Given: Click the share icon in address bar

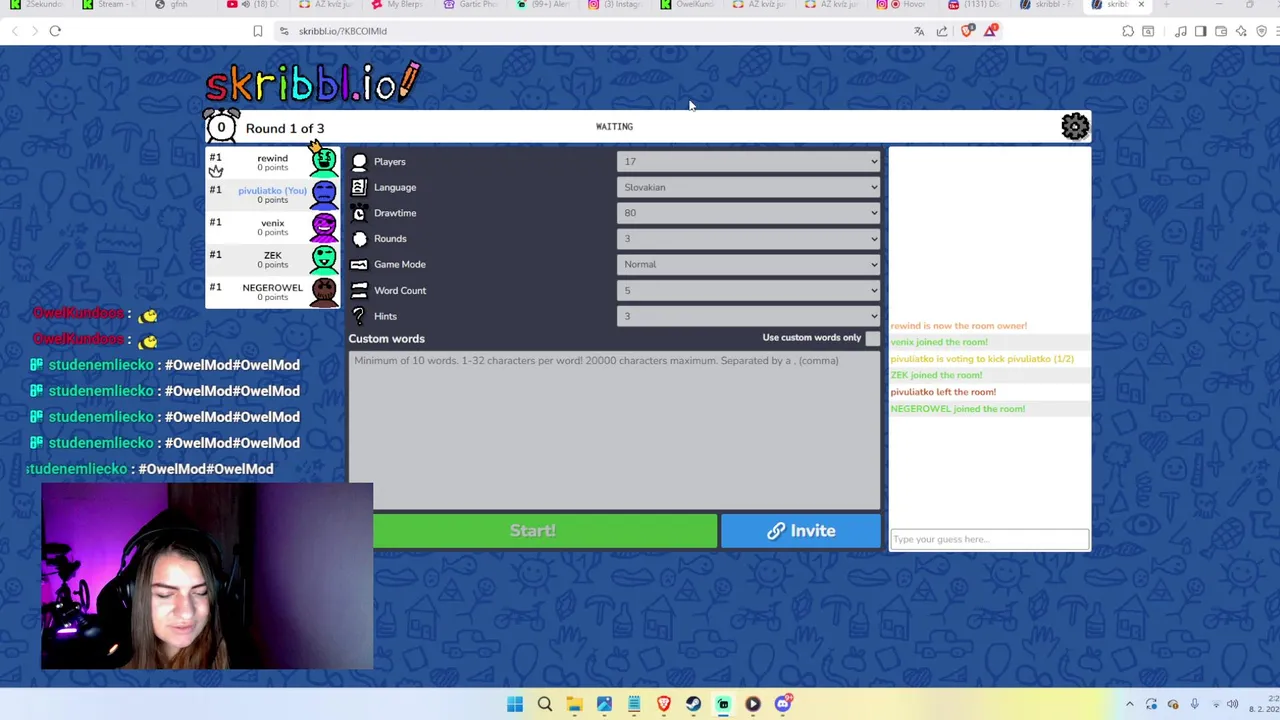Looking at the screenshot, I should (x=942, y=31).
